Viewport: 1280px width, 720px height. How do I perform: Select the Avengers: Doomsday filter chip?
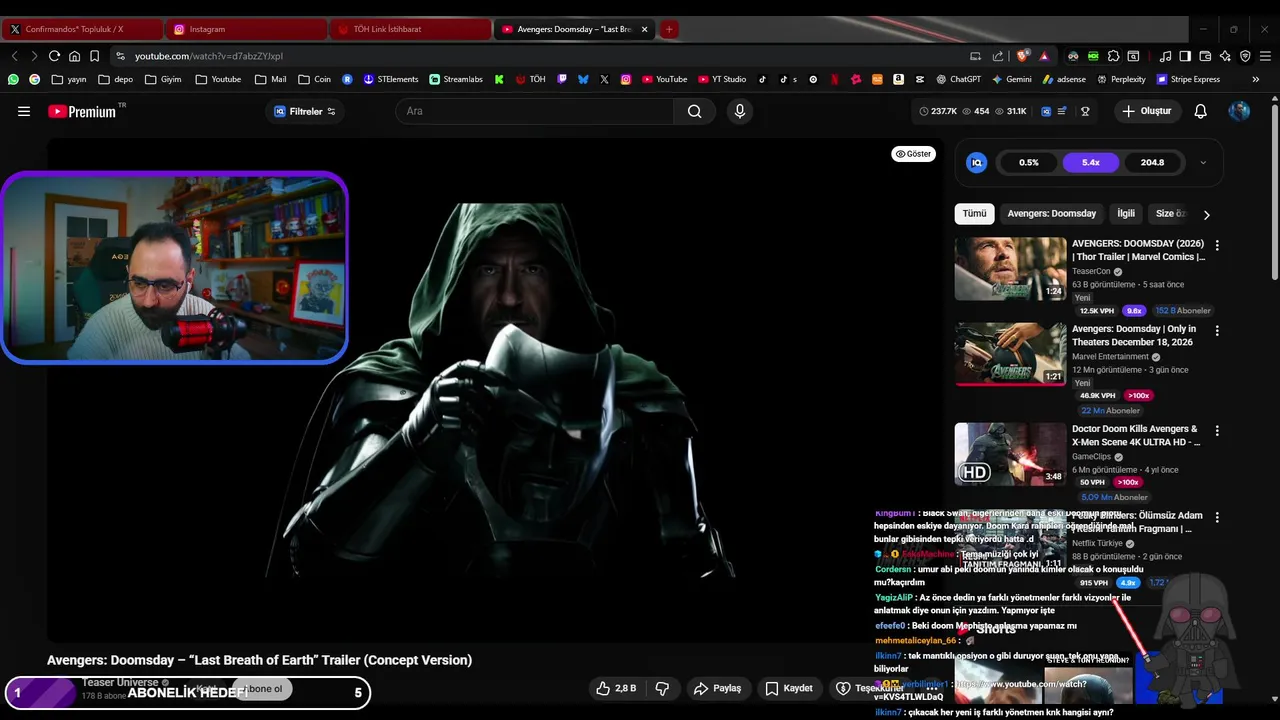[1051, 213]
